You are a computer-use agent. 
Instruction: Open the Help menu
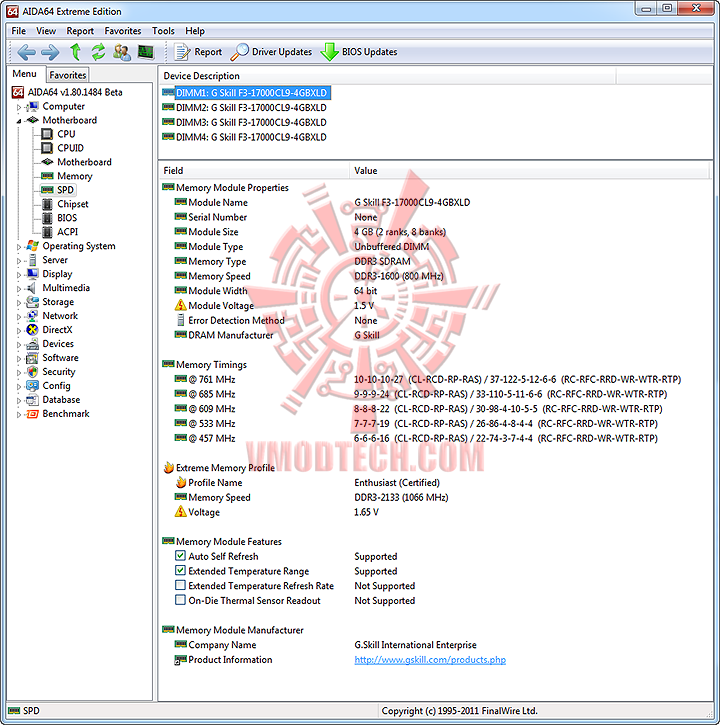(195, 31)
